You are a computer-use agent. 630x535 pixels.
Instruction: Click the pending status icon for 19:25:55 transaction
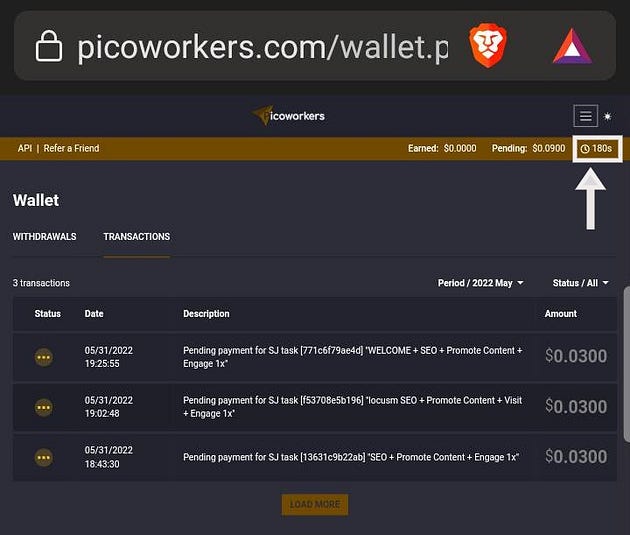click(44, 357)
